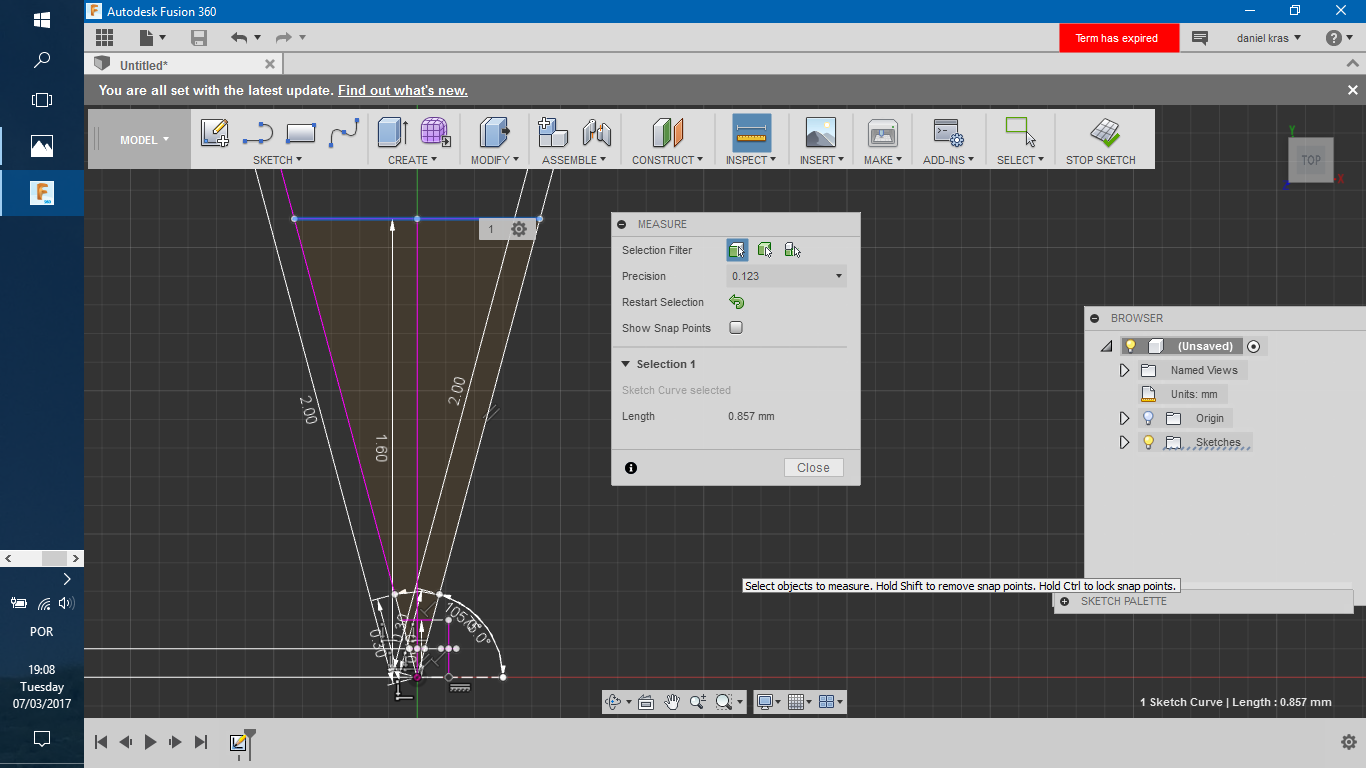Click the TOP face of the ViewCube
Image resolution: width=1366 pixels, height=768 pixels.
(x=1311, y=160)
